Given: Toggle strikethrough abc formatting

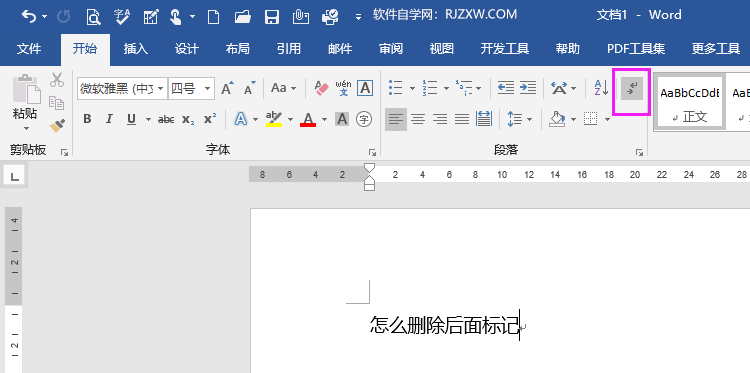Looking at the screenshot, I should (x=166, y=120).
